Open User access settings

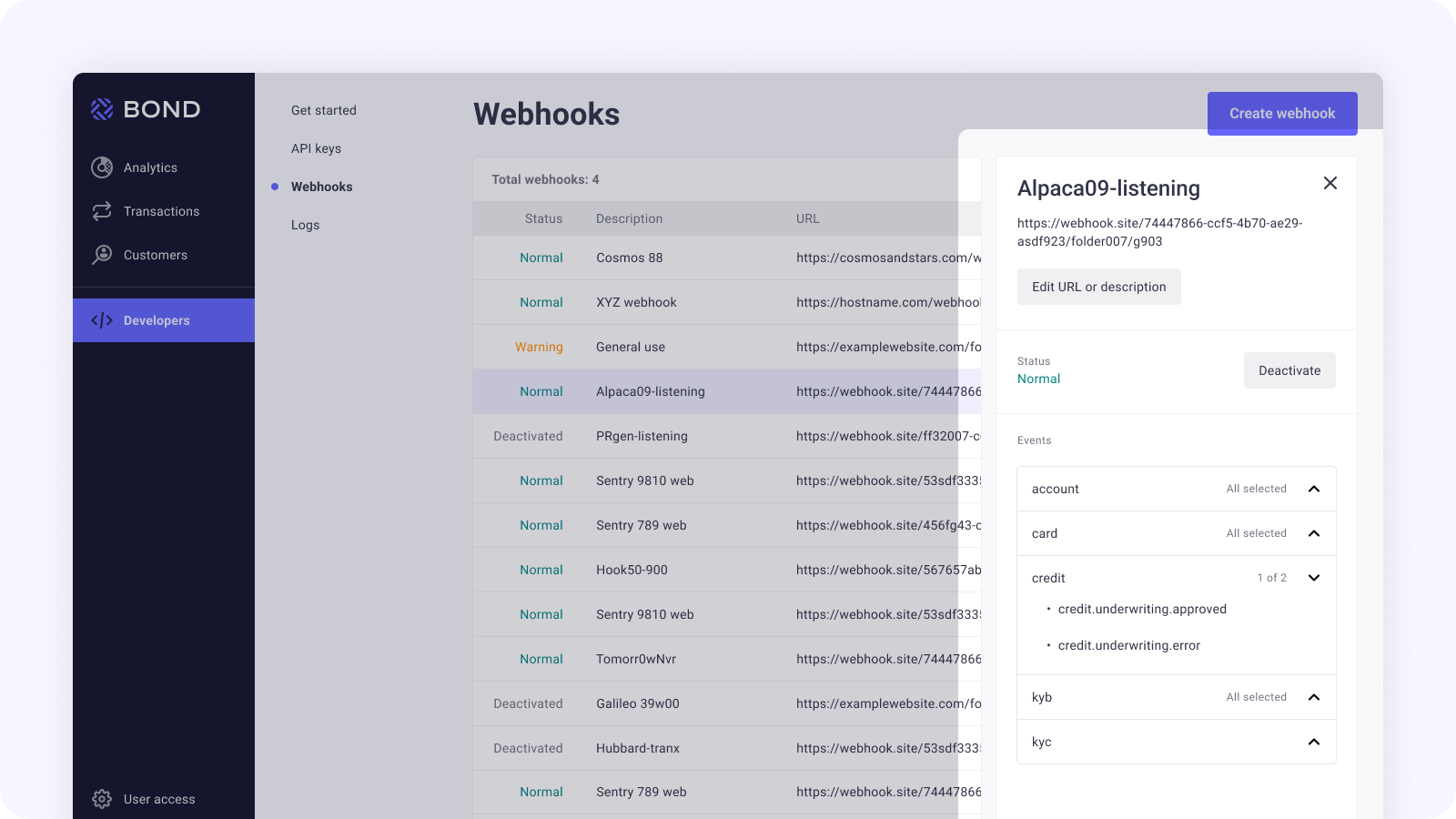(x=164, y=799)
